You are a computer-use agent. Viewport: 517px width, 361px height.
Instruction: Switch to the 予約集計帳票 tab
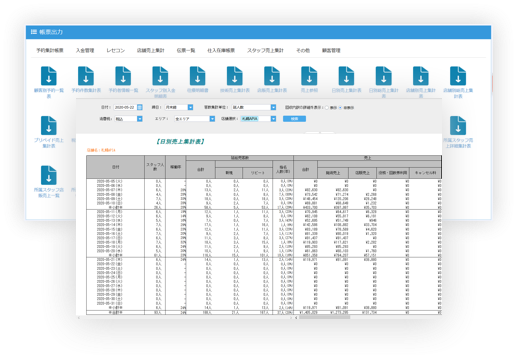click(50, 50)
